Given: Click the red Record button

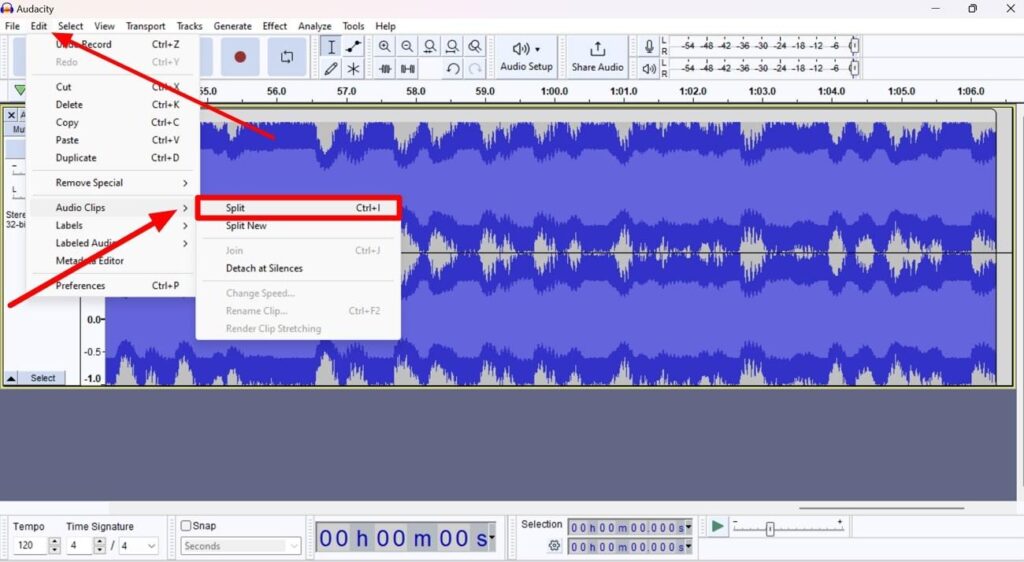Looking at the screenshot, I should 240,57.
